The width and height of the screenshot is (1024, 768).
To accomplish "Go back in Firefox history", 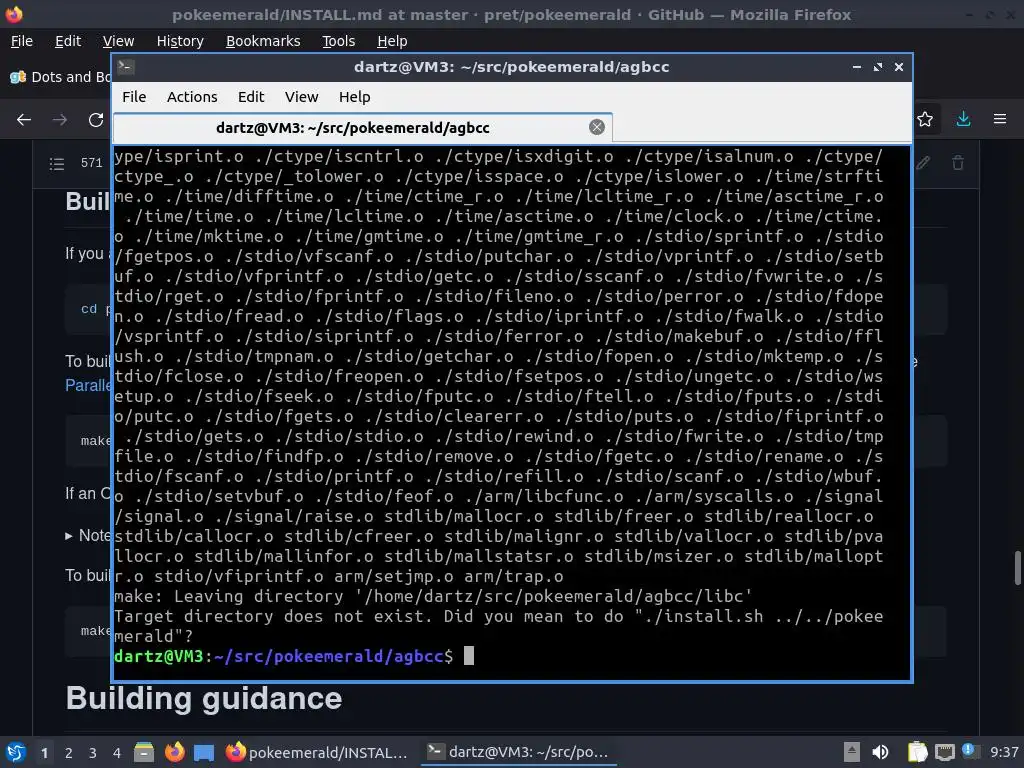I will 24,120.
